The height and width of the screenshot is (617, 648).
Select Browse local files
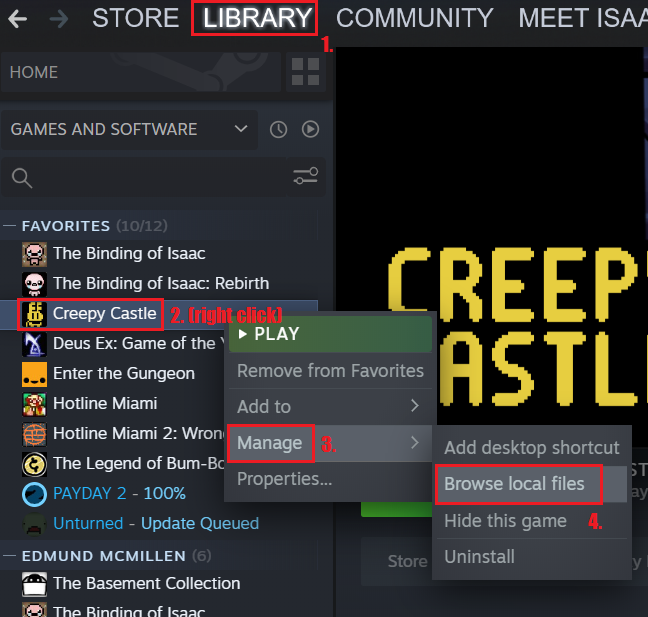click(531, 484)
